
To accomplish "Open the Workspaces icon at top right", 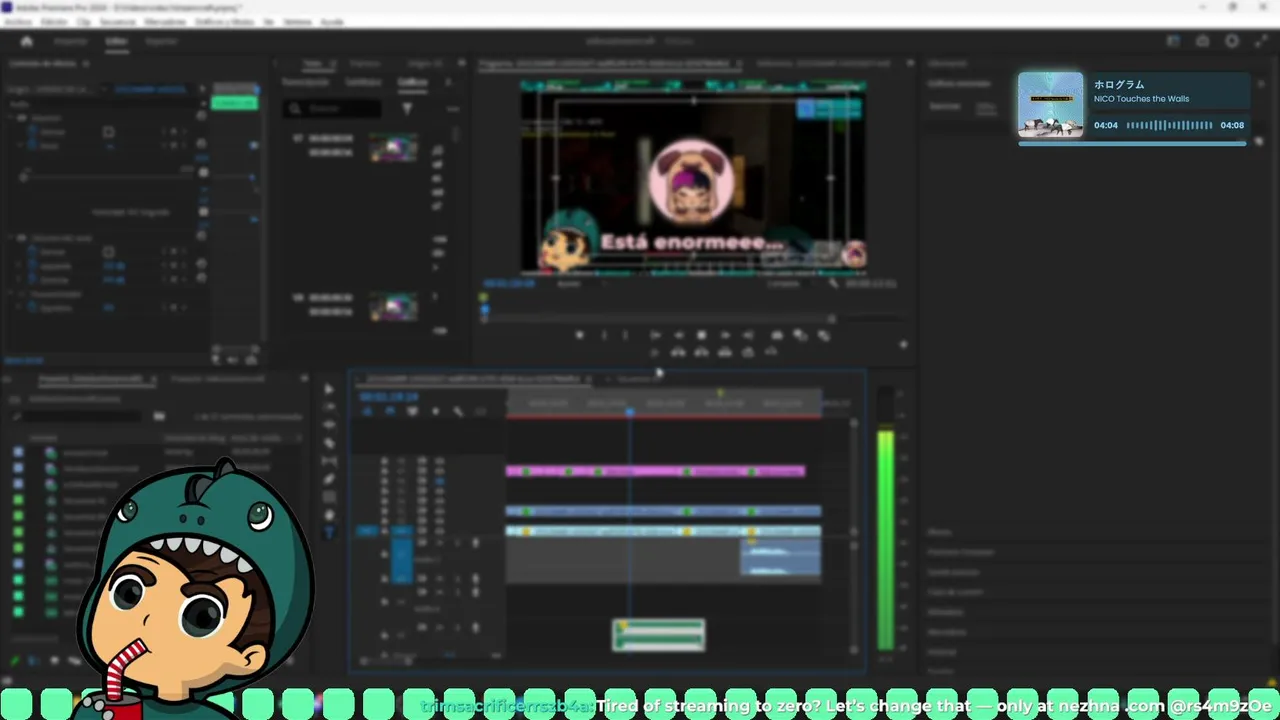I will (x=1173, y=41).
